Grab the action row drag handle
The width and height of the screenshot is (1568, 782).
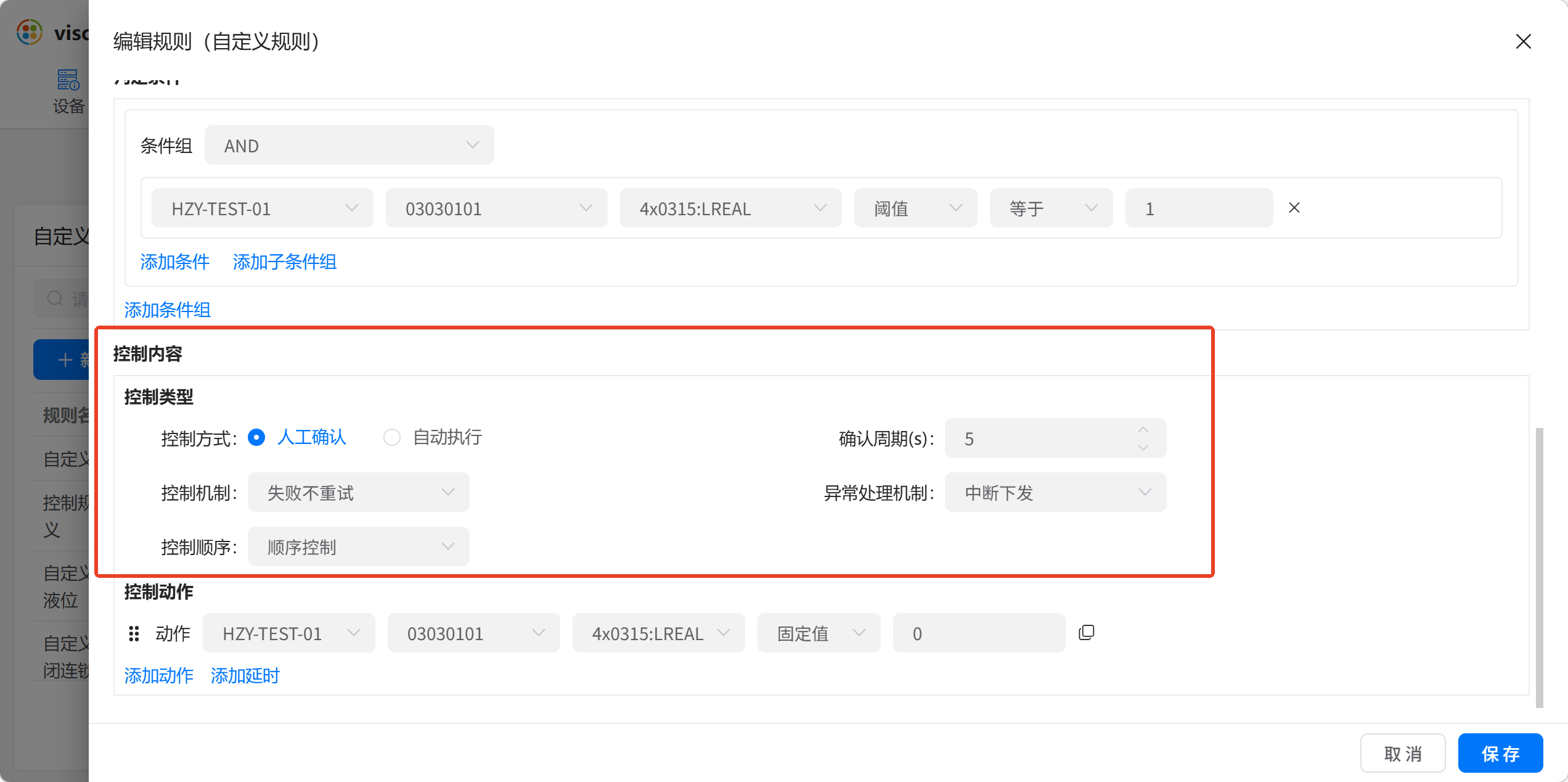pyautogui.click(x=134, y=633)
